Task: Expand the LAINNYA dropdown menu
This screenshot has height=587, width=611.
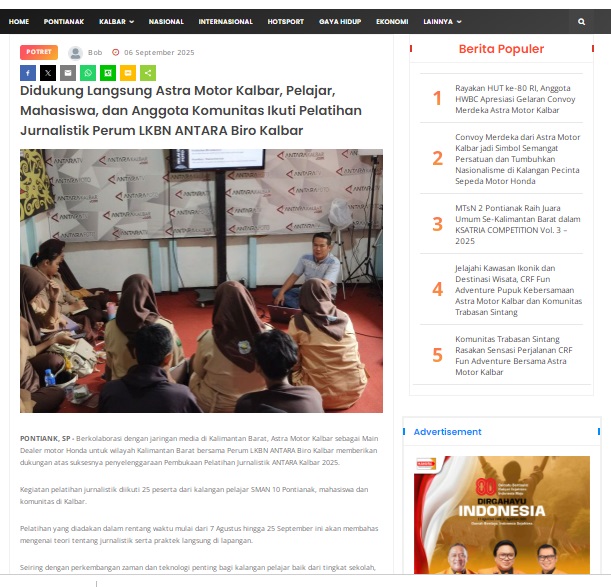Action: click(442, 22)
